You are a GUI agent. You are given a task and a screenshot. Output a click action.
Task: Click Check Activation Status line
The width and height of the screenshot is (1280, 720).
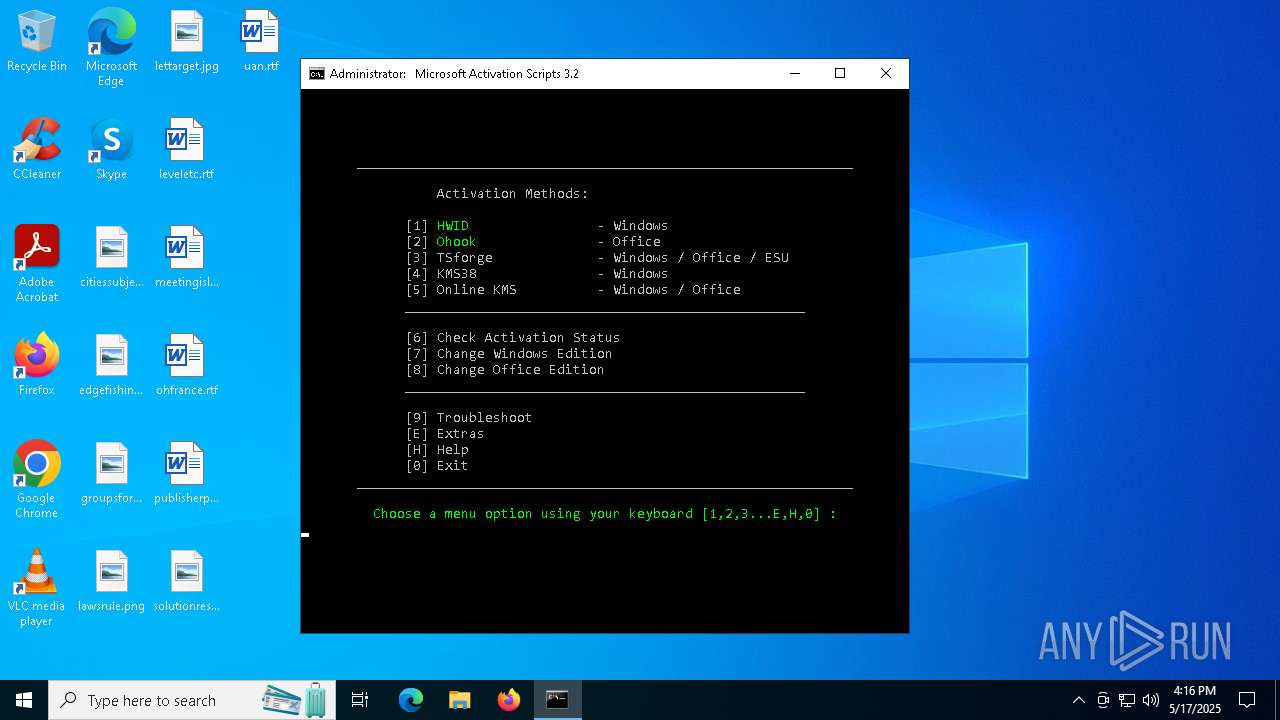coord(513,338)
